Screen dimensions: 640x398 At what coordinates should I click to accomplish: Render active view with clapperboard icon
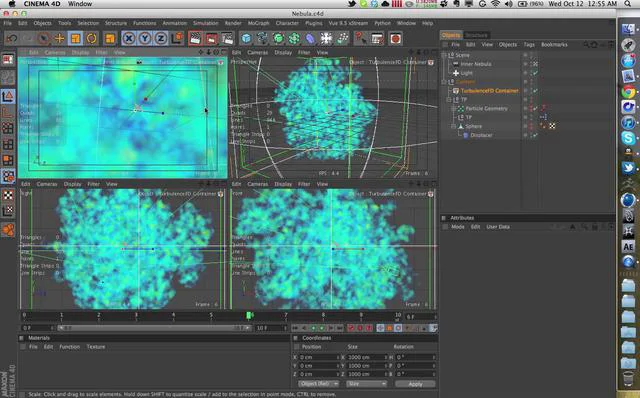[196, 39]
